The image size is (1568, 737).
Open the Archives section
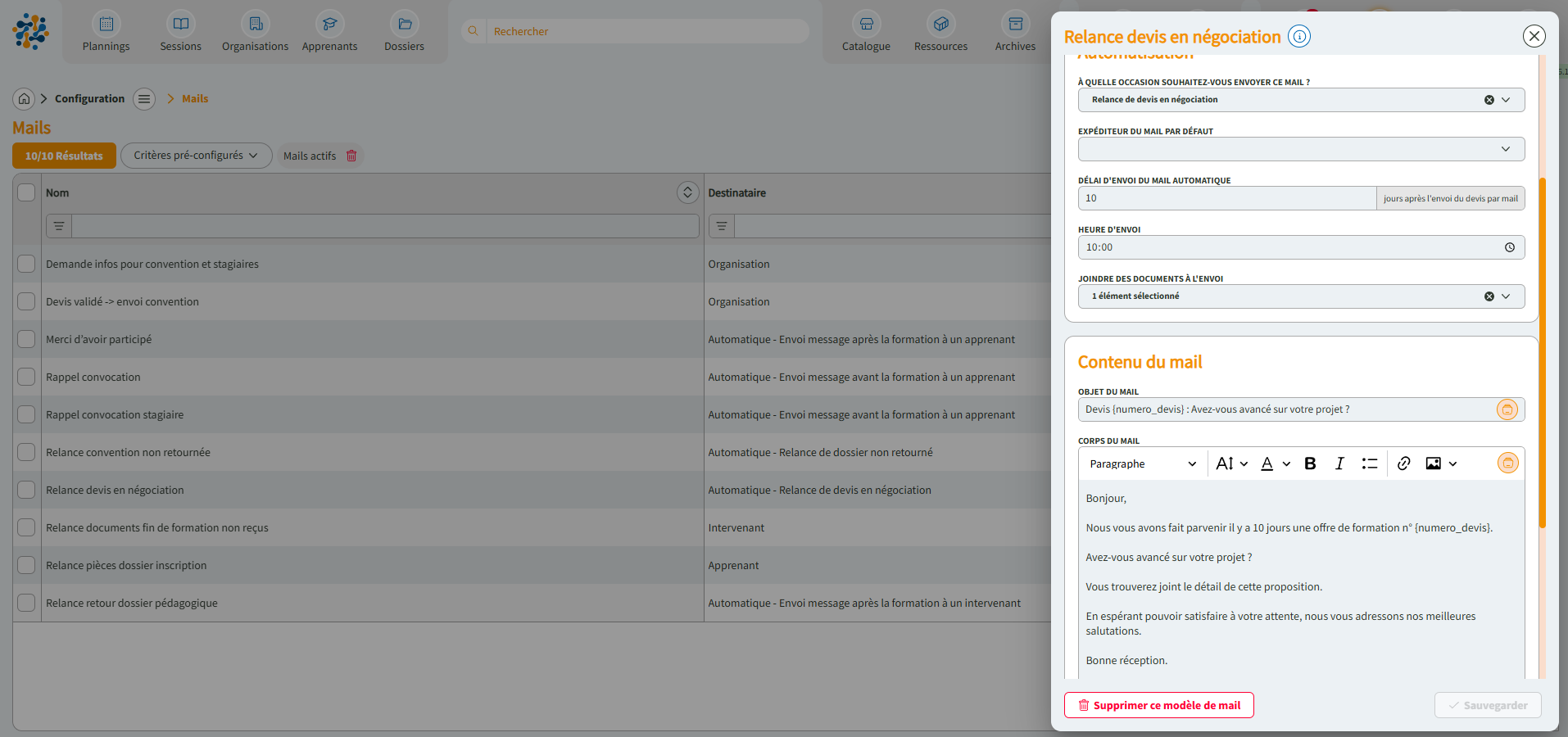point(1015,31)
